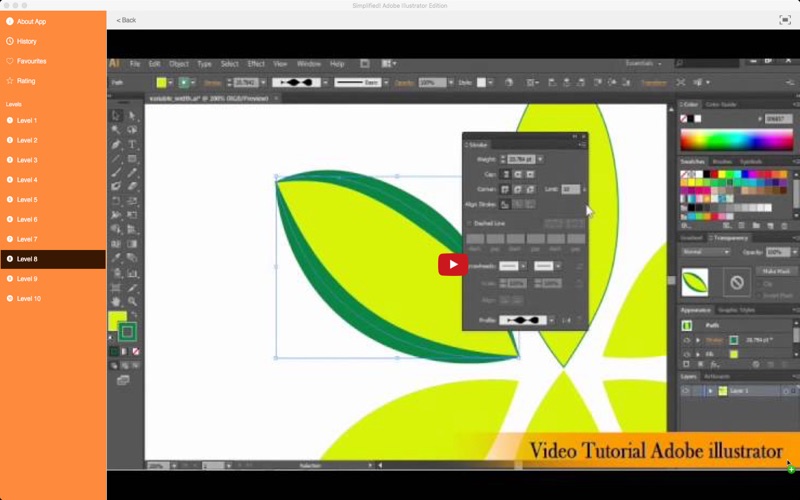Click the opacity mask no-symbol thumbnail
Screen dimensions: 800x500
tap(737, 282)
